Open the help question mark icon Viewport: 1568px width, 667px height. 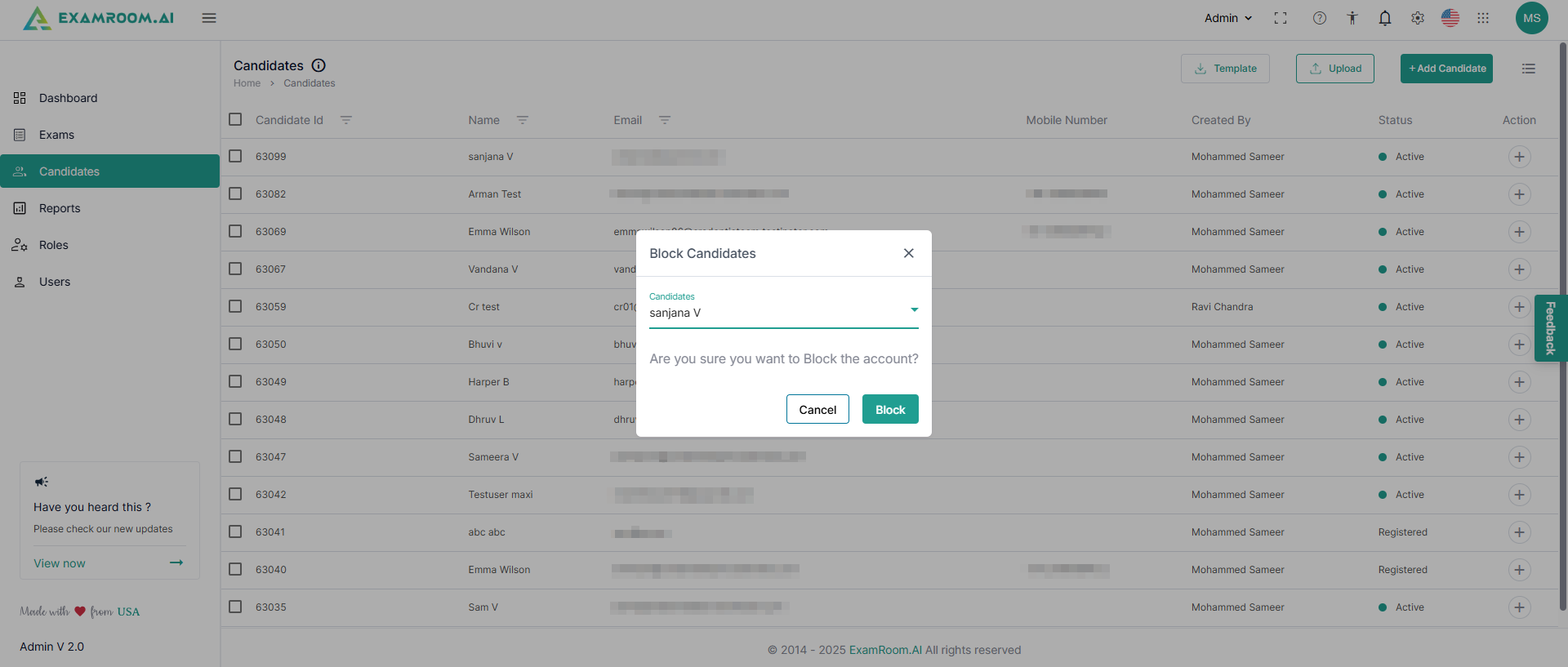[1320, 18]
